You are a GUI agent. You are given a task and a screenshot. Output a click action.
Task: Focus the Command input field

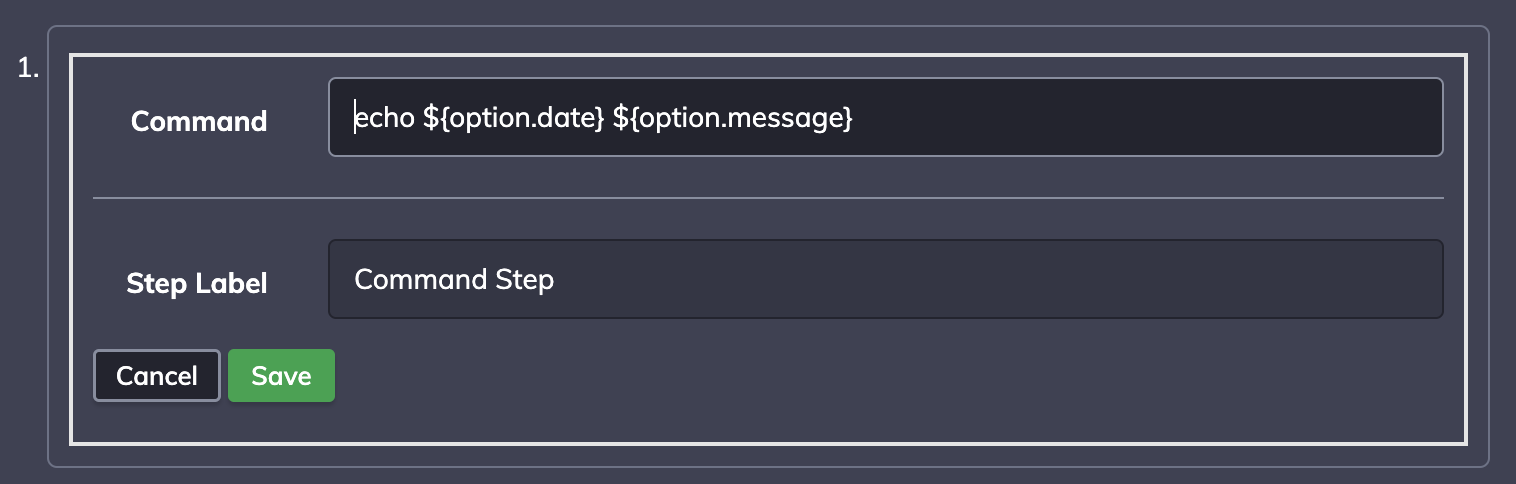pos(885,117)
